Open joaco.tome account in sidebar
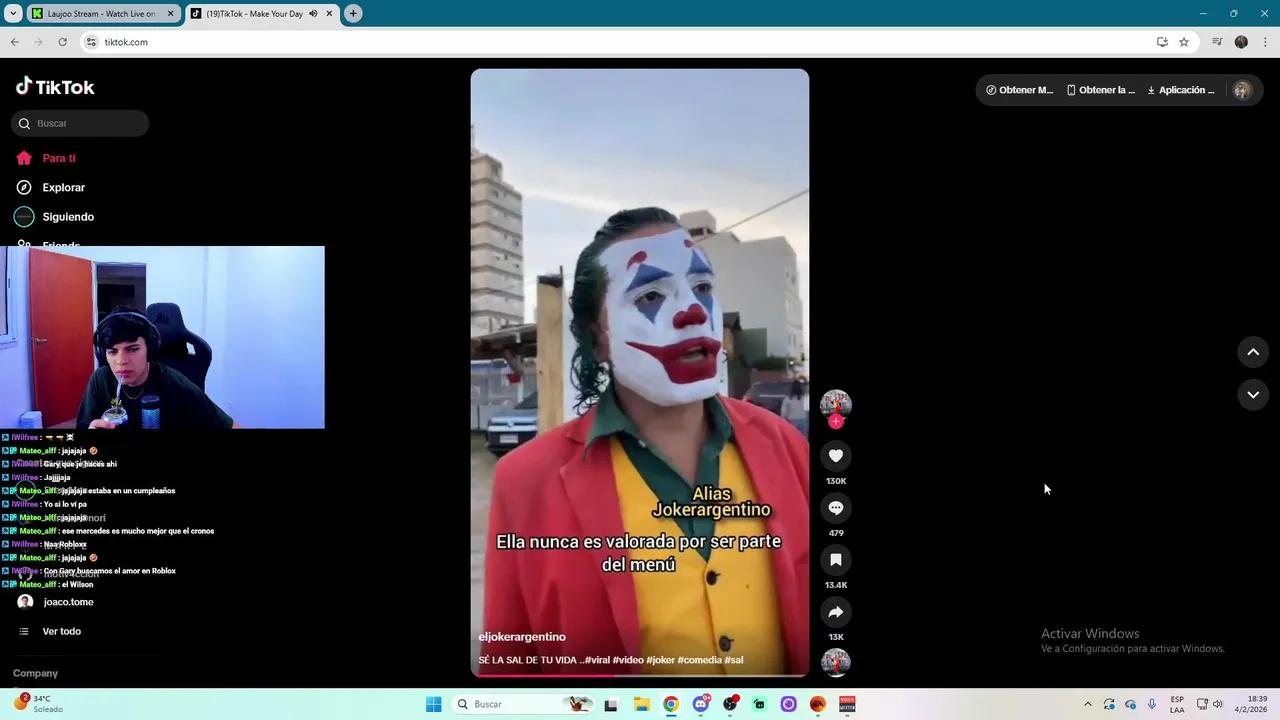Screen dimensions: 1280x720 [68, 602]
